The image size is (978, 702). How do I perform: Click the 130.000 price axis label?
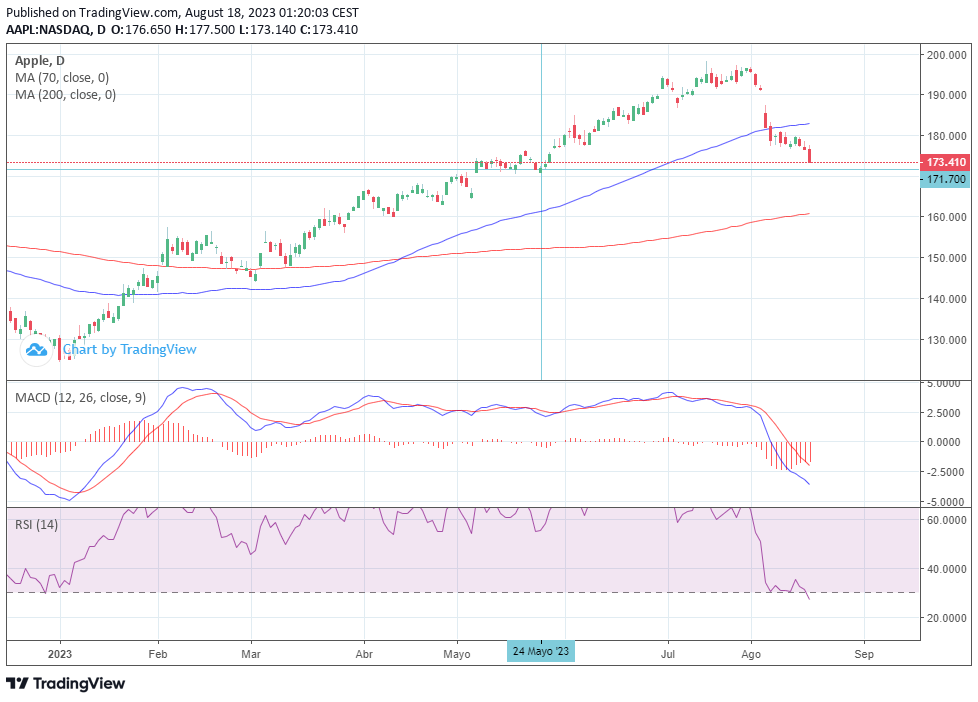tap(947, 340)
